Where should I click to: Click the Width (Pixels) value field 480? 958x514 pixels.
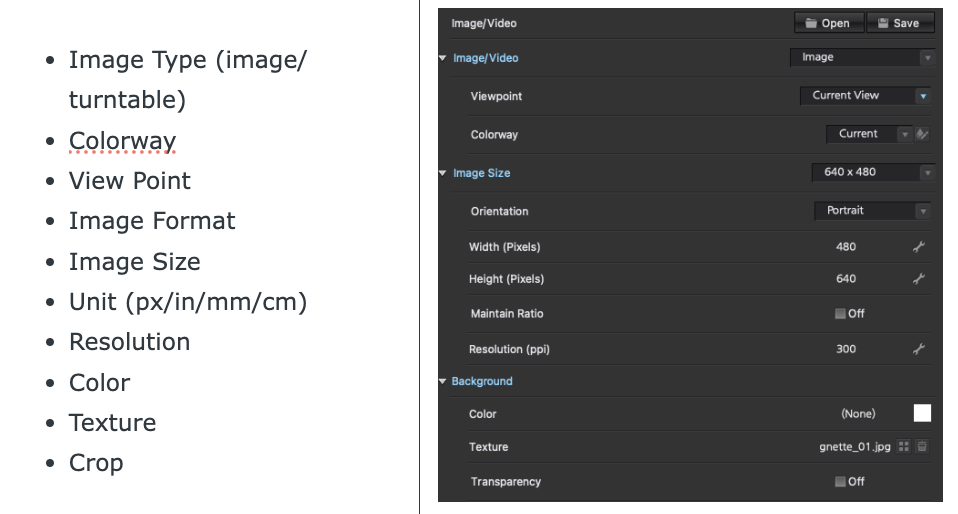[846, 247]
